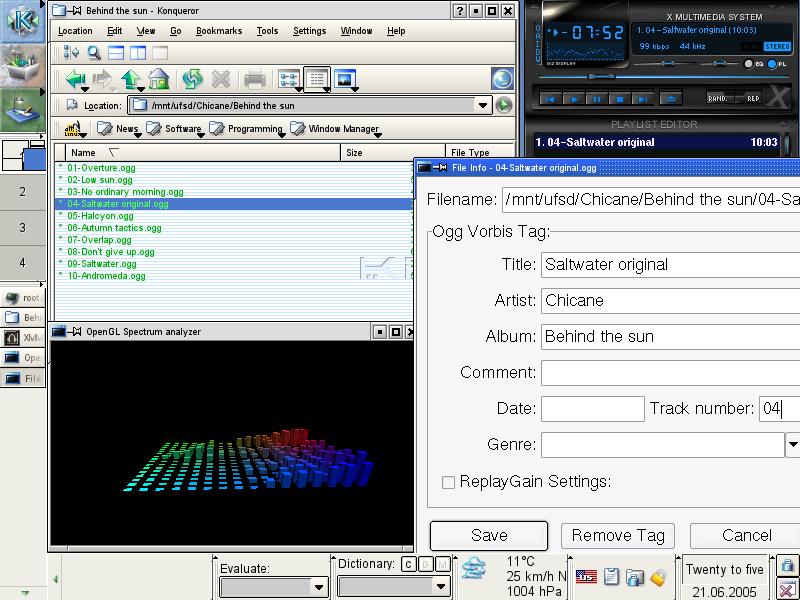Screen dimensions: 800x600
Task: Click the Title field in File Info
Action: coord(670,265)
